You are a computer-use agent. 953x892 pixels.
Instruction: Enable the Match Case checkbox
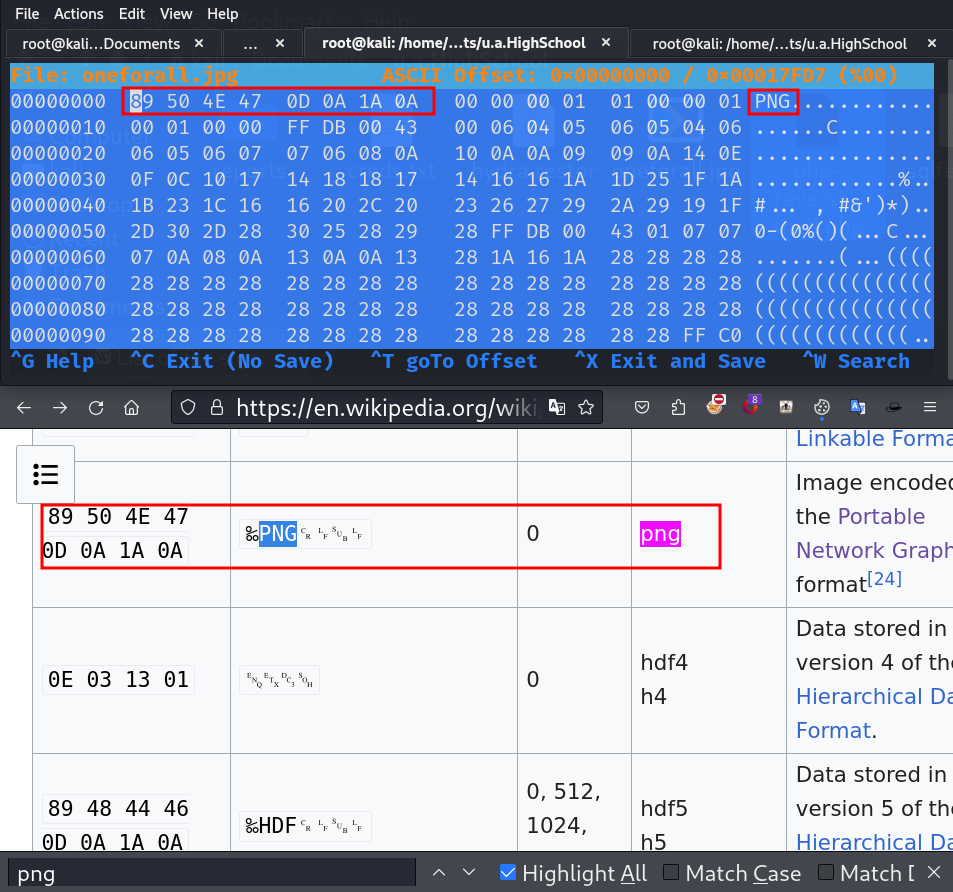click(671, 873)
